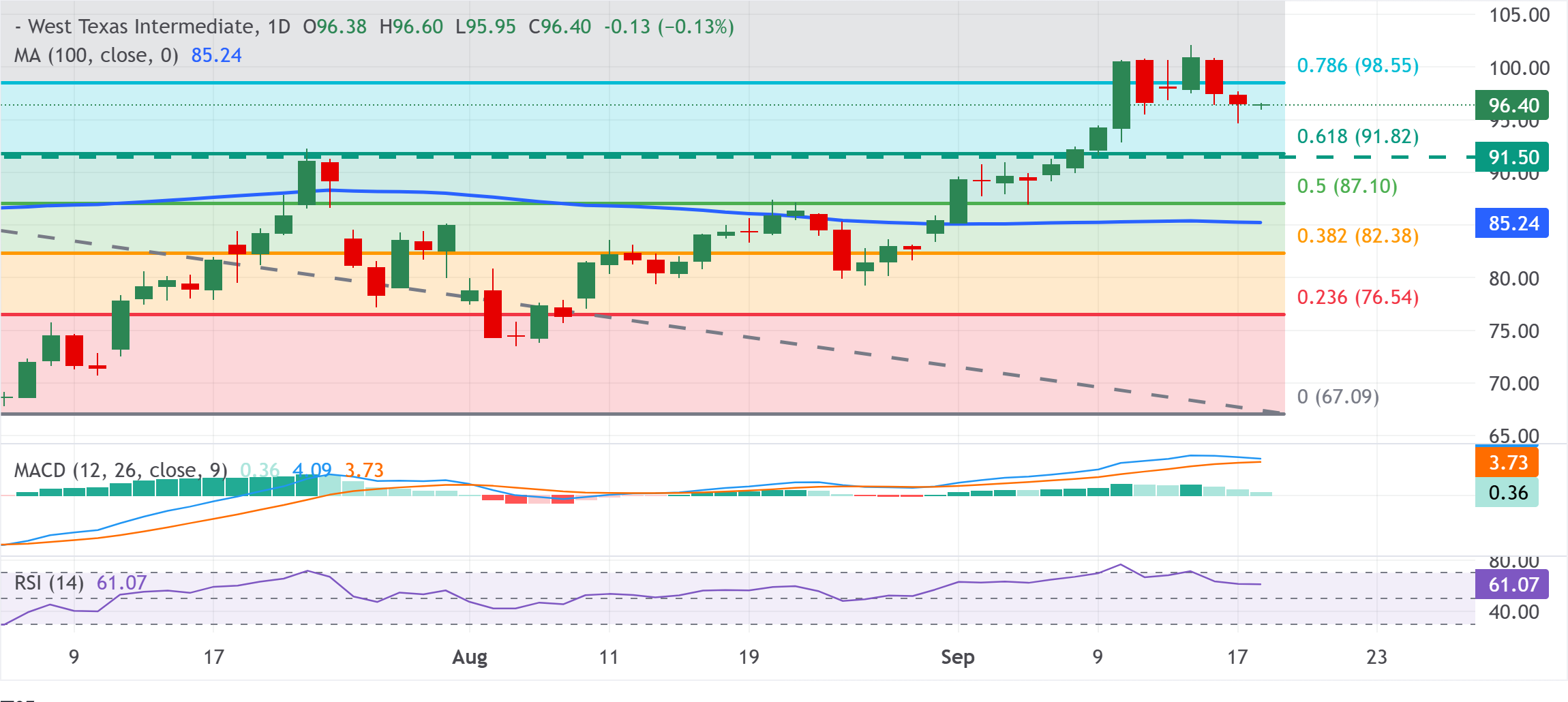Click the Sep label on the time axis

coord(958,657)
